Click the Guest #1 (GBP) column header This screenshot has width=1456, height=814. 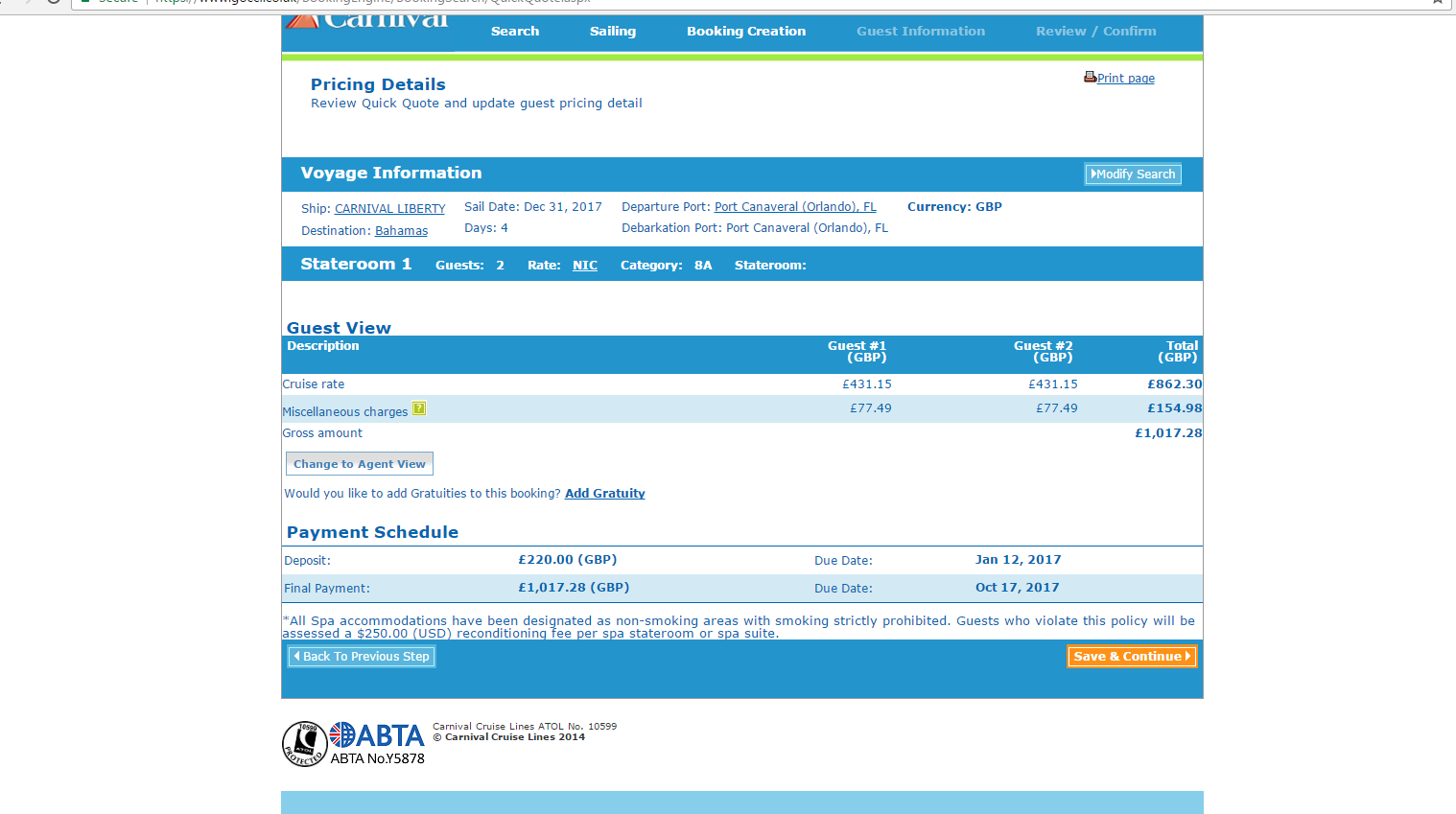[857, 352]
